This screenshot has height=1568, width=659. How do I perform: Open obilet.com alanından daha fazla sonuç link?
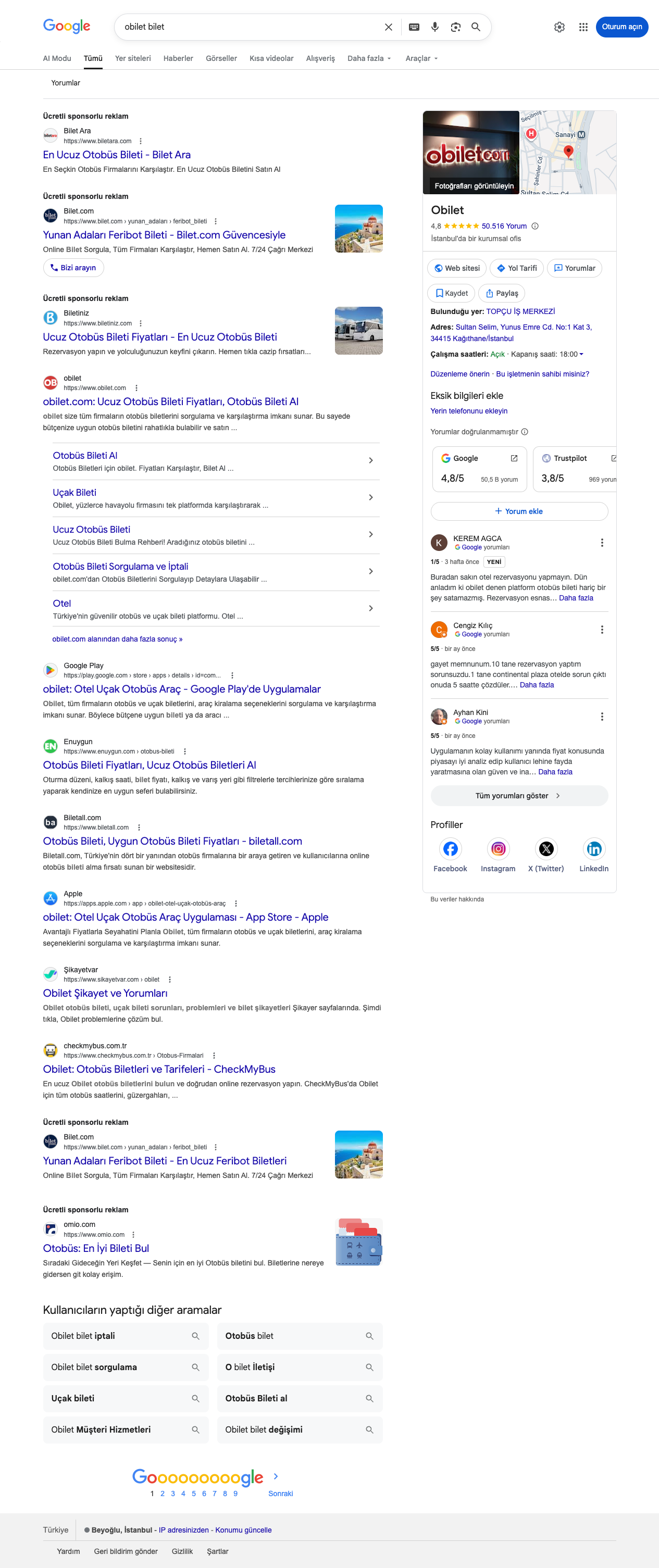click(117, 639)
